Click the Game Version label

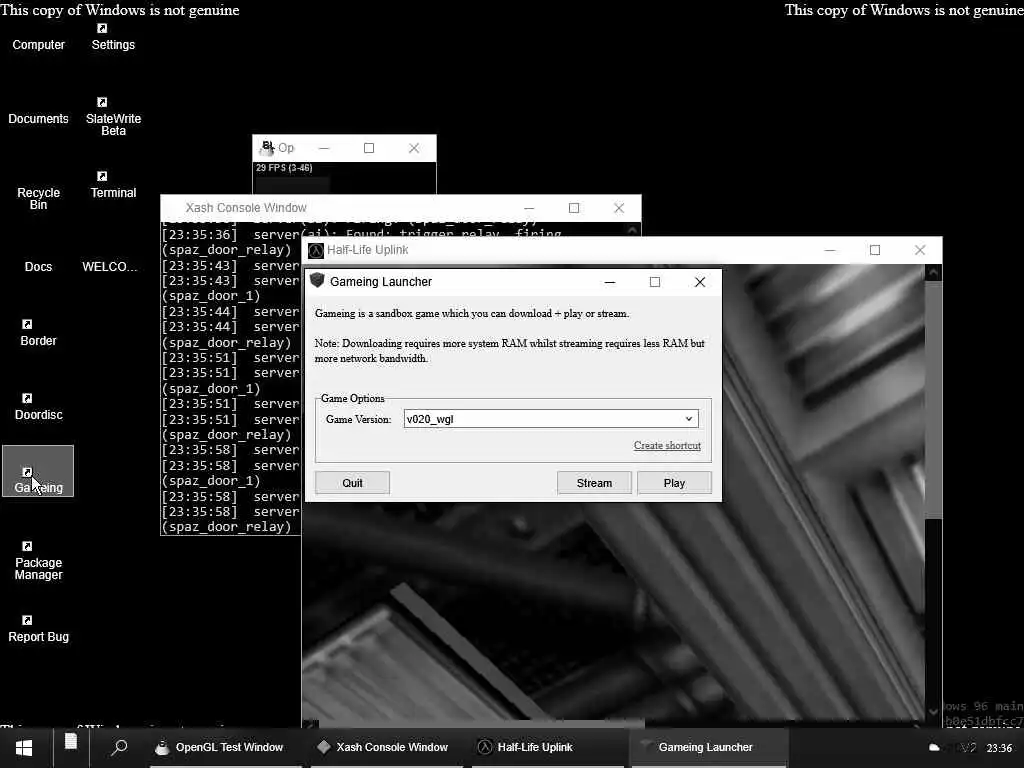pos(359,419)
